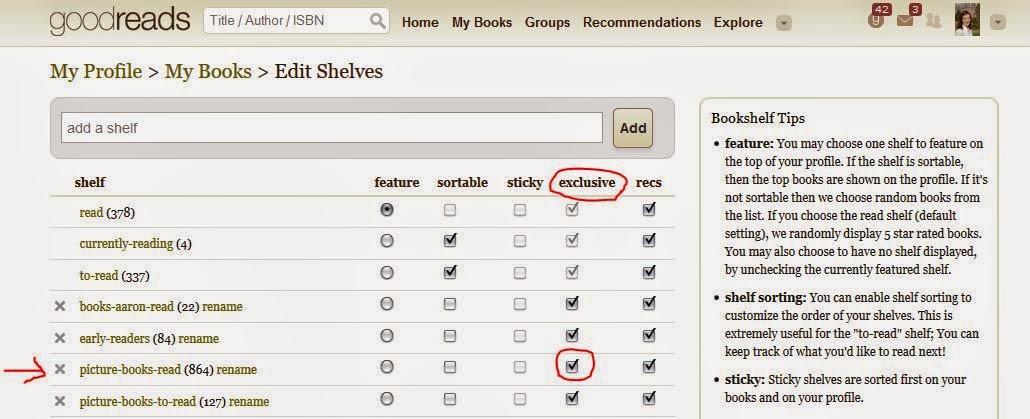Click the search magnifier icon
Viewport: 1030px width, 419px height.
[377, 21]
